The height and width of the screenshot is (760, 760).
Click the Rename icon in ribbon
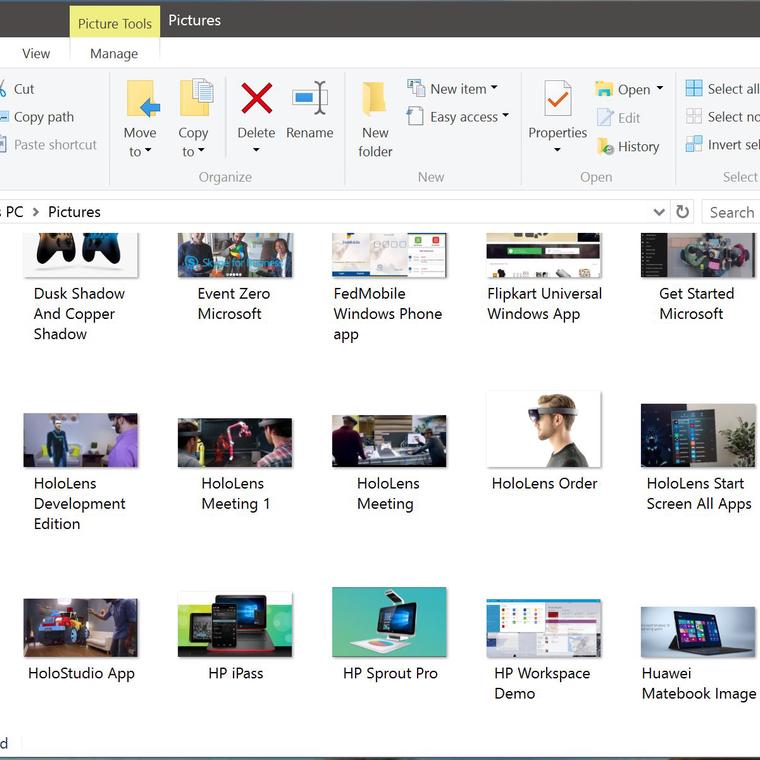(x=309, y=99)
